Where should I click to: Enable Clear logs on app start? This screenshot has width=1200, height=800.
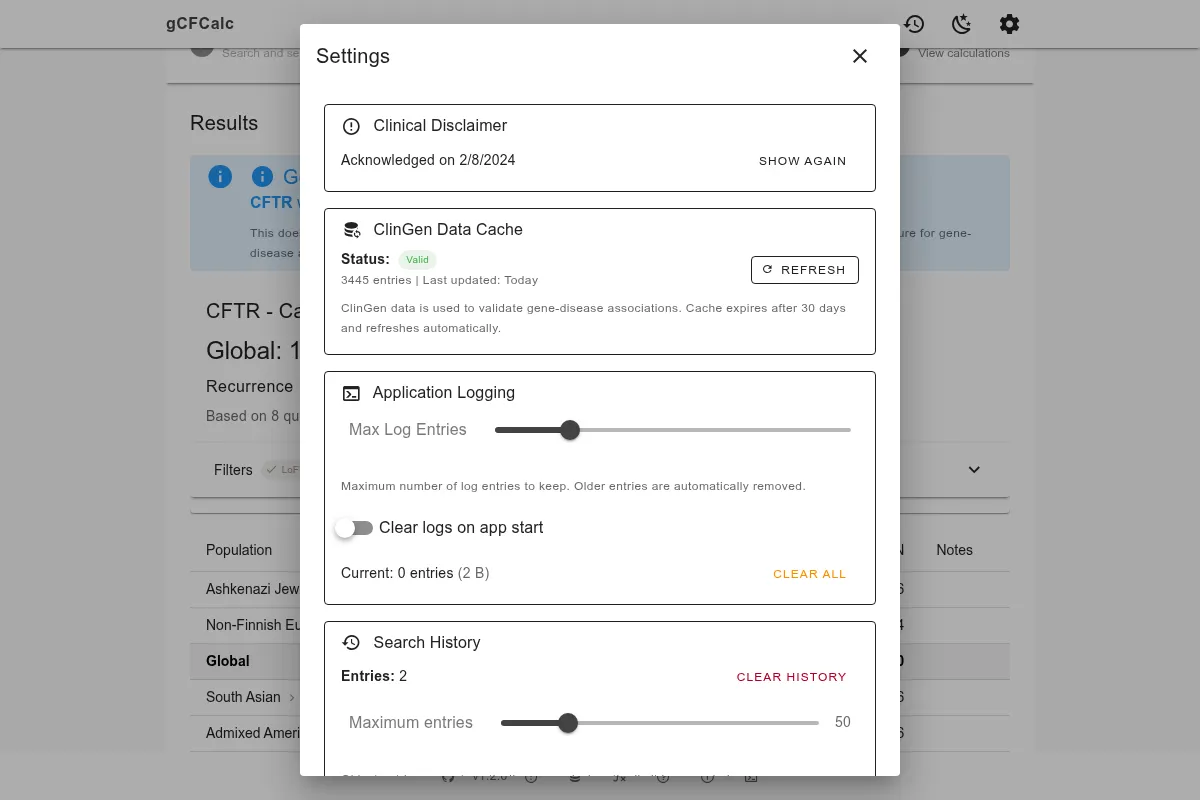(354, 528)
